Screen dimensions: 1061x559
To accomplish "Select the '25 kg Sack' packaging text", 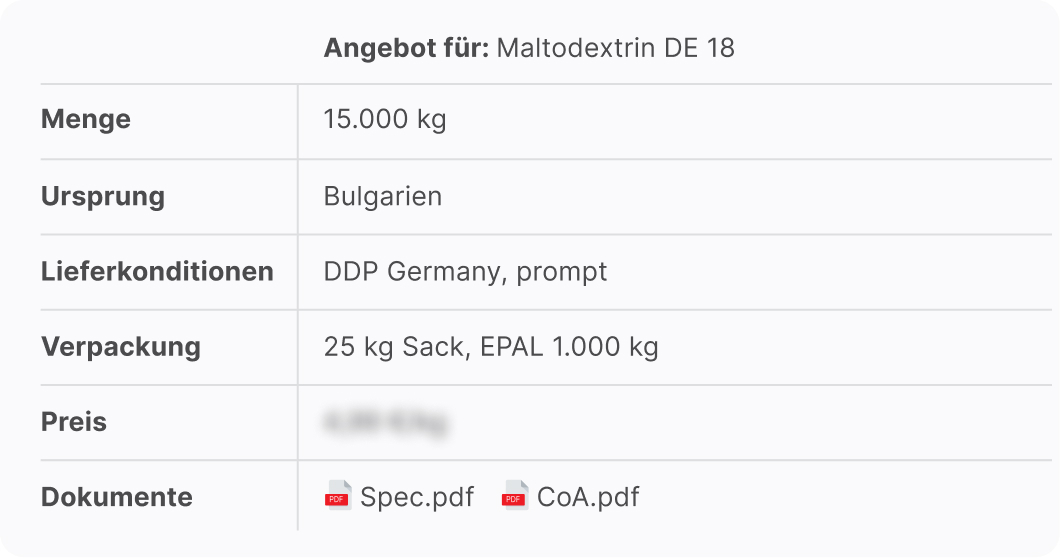I will [x=397, y=347].
